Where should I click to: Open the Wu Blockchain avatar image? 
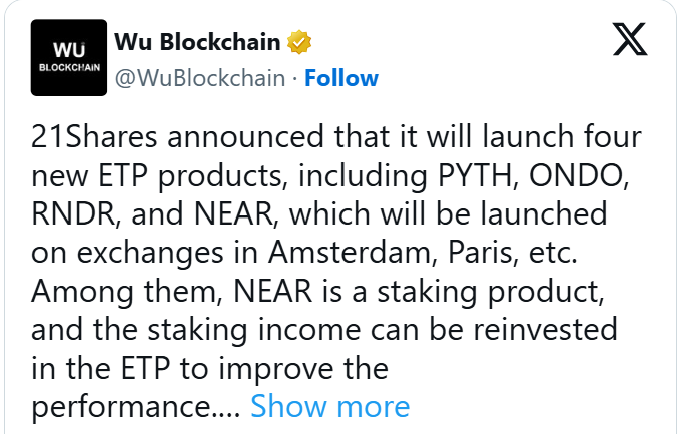pyautogui.click(x=69, y=57)
